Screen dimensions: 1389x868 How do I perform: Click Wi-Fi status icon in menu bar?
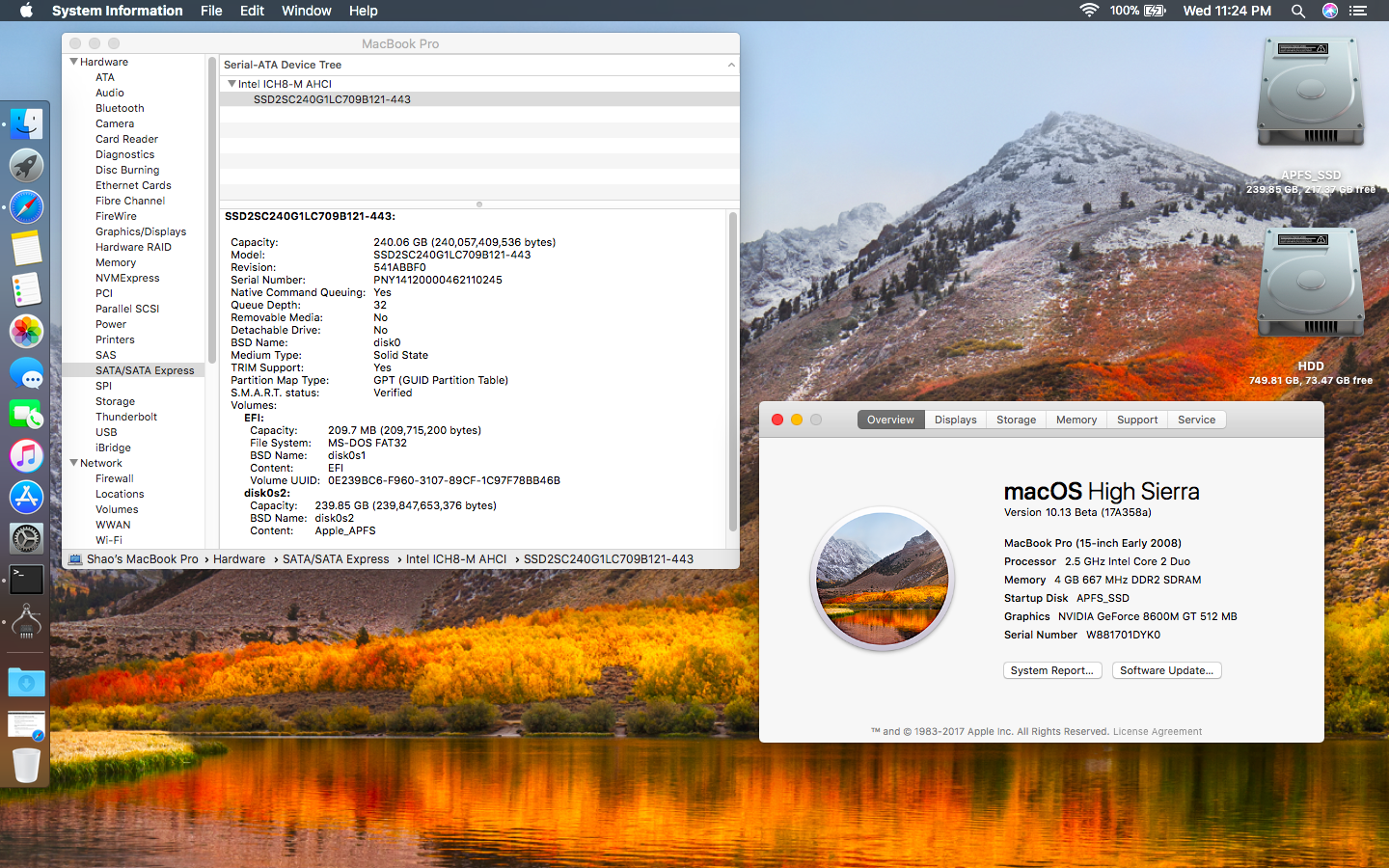coord(1089,11)
